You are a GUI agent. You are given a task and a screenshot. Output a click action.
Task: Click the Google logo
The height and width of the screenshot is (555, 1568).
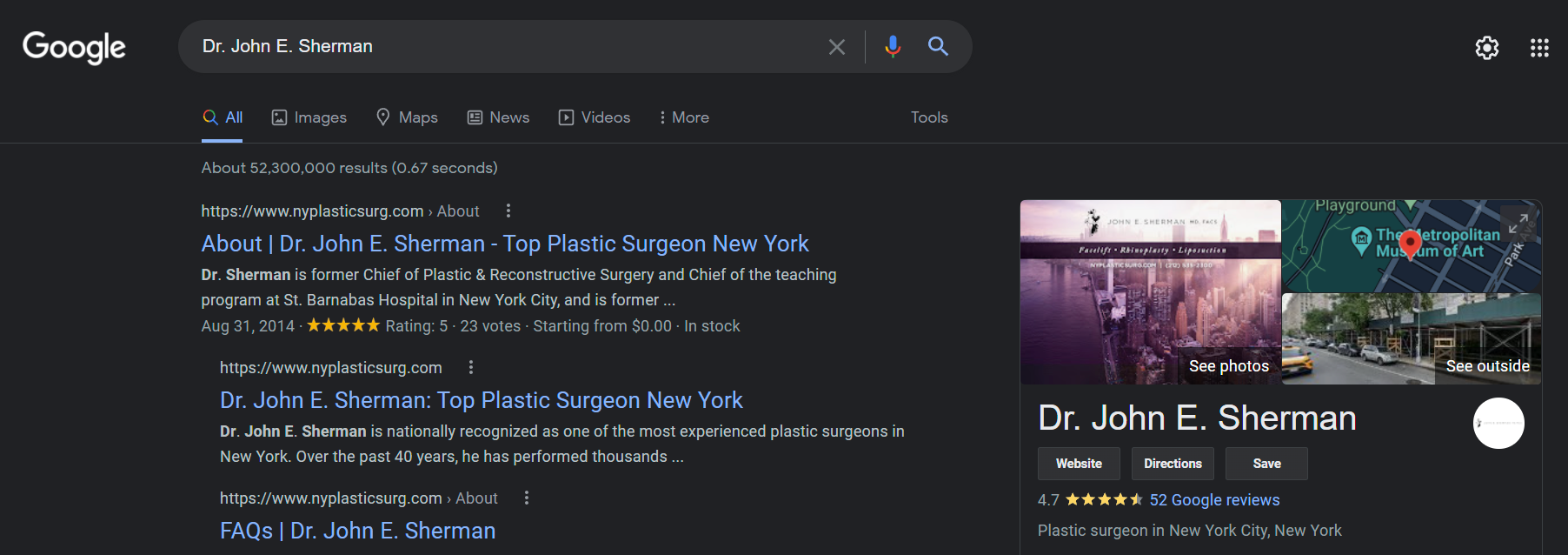pos(74,47)
